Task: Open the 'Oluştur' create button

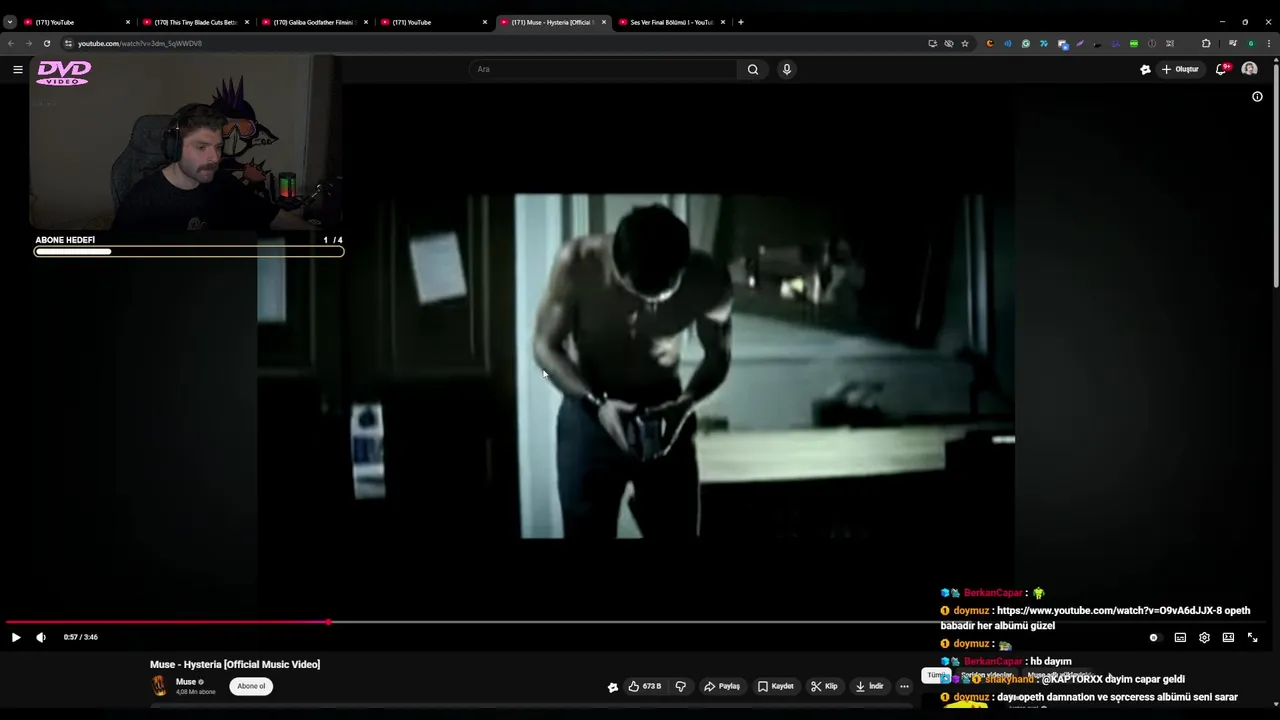Action: (x=1180, y=69)
